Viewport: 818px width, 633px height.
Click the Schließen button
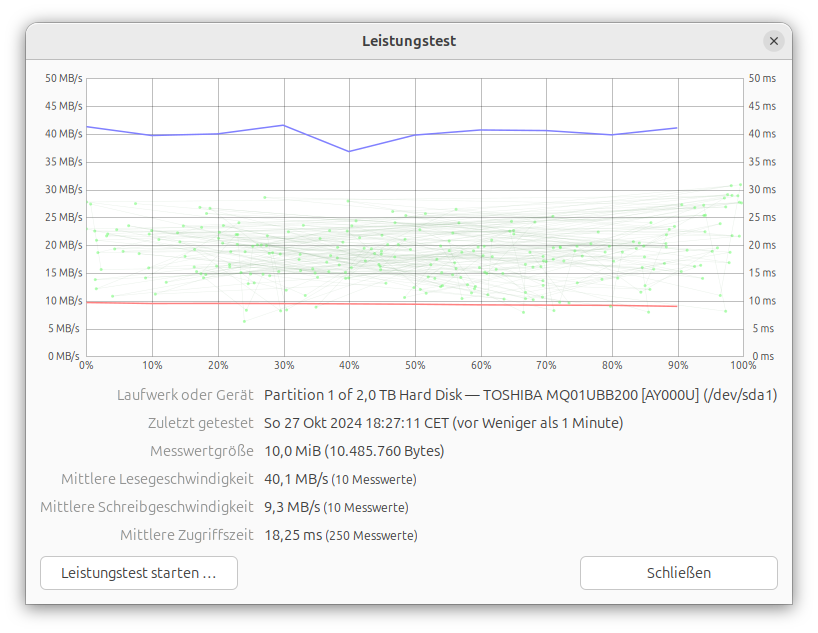point(679,573)
